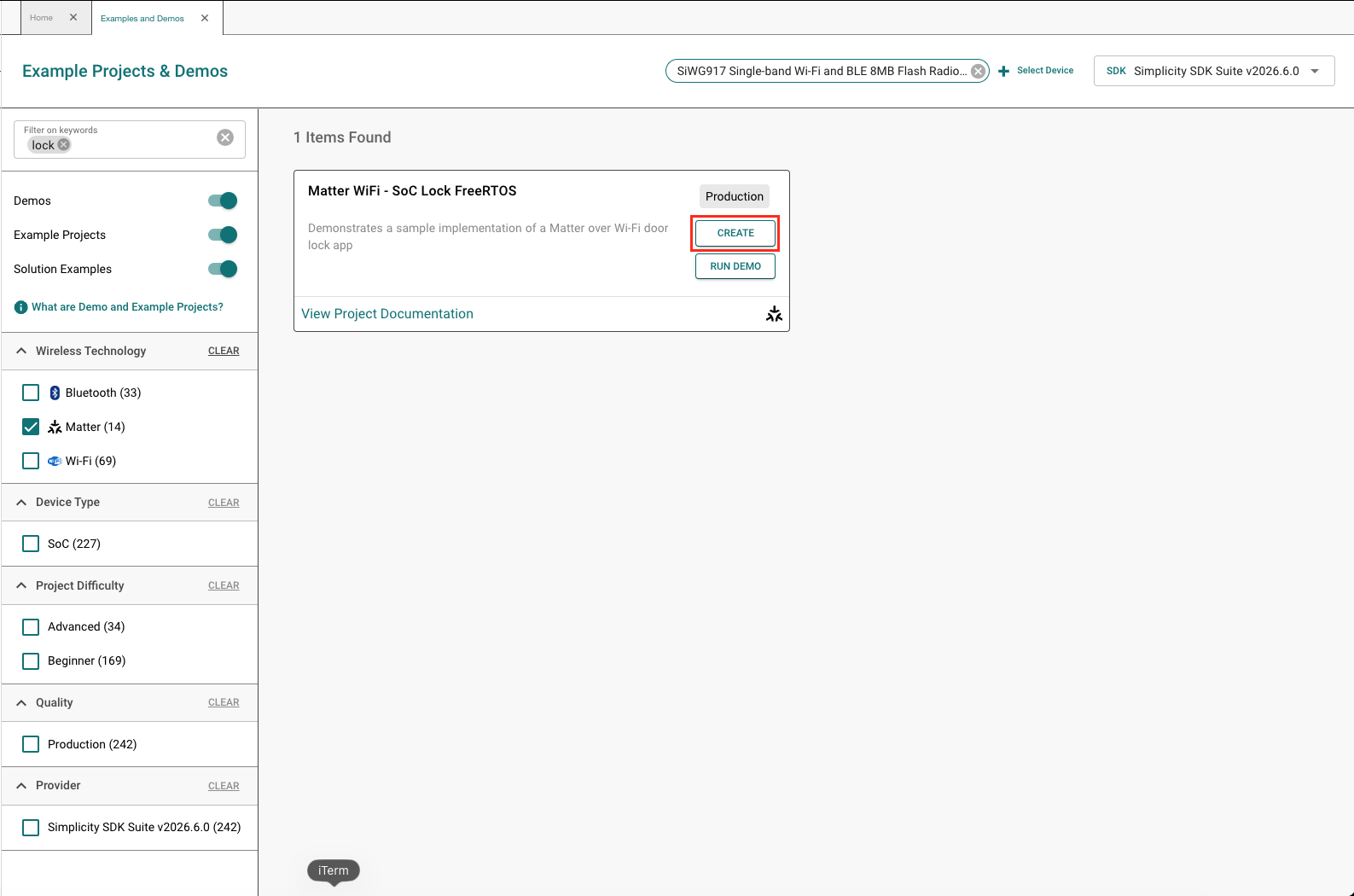Collapse the Quality section
1354x896 pixels.
pyautogui.click(x=21, y=703)
